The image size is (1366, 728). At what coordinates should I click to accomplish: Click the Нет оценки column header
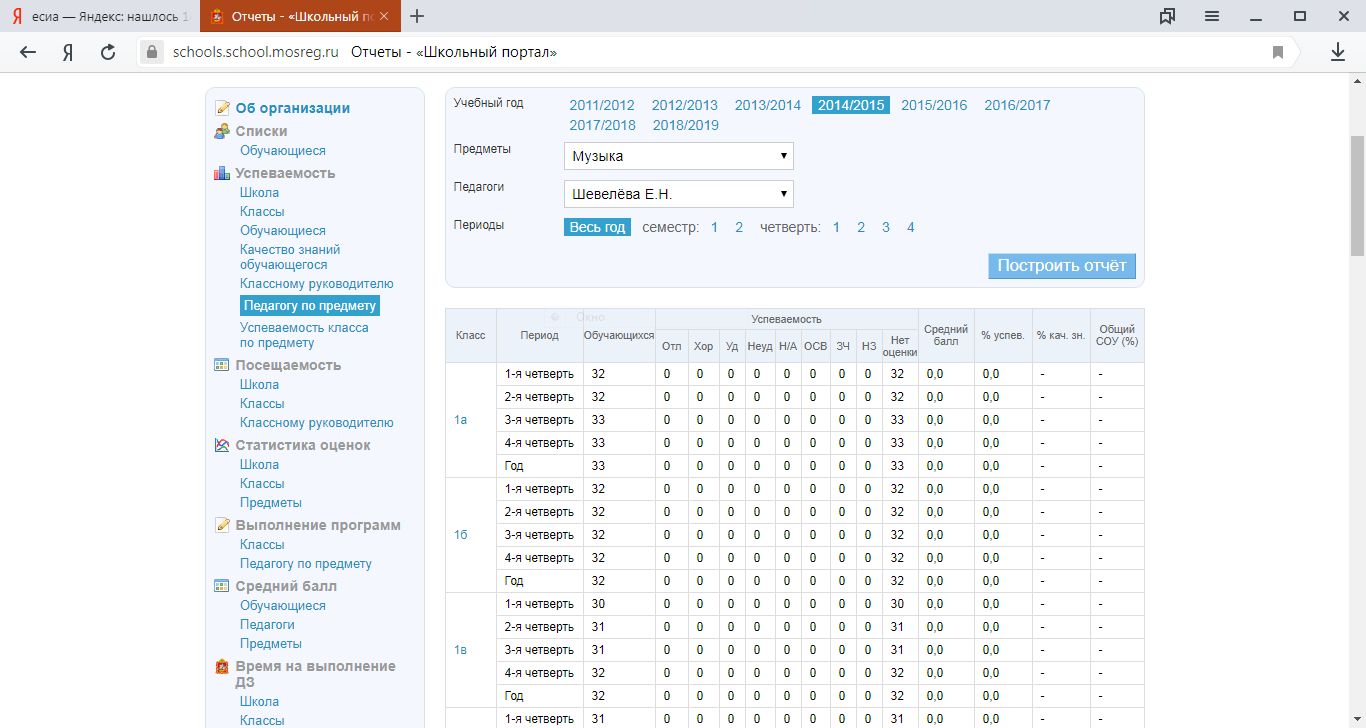[900, 346]
